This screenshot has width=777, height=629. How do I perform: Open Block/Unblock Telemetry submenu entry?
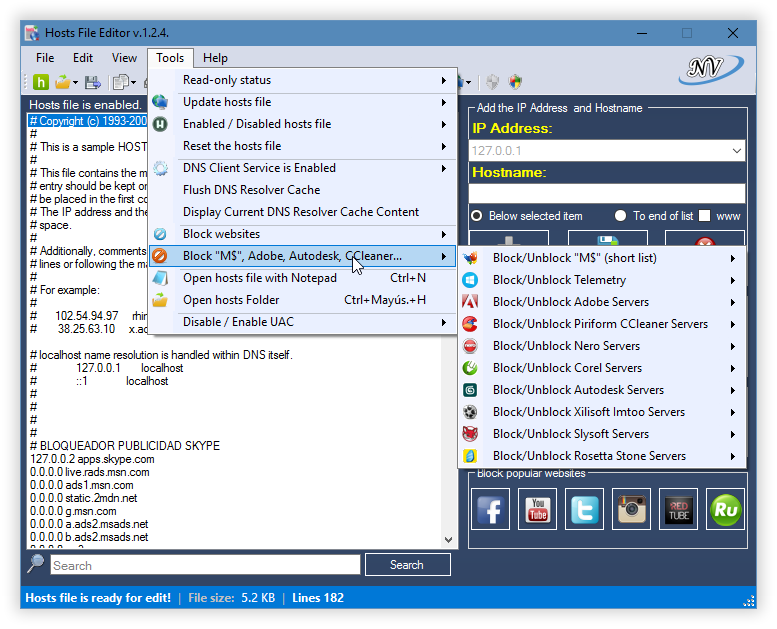tap(602, 280)
